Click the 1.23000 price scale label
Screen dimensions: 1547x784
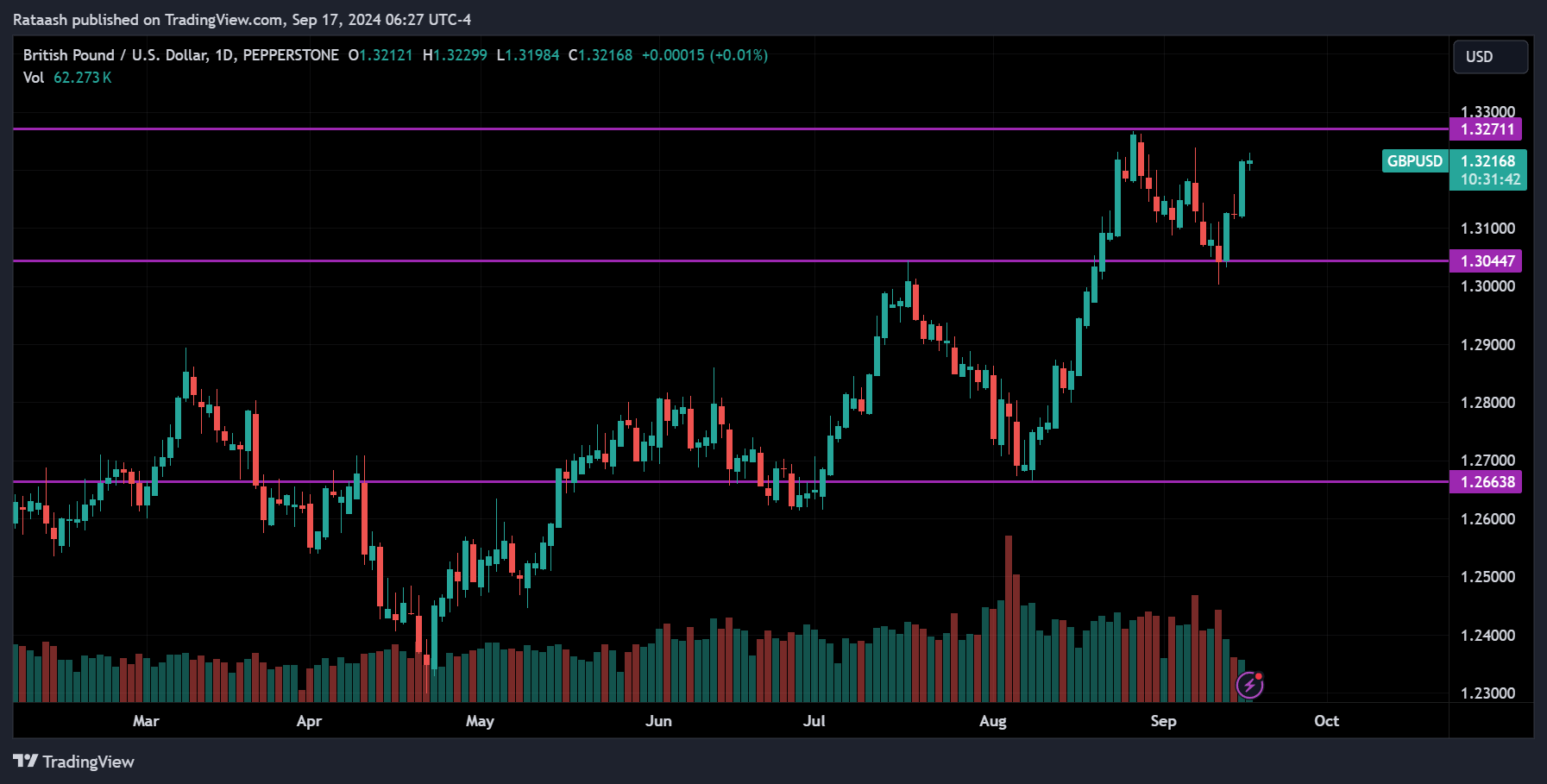(1487, 693)
